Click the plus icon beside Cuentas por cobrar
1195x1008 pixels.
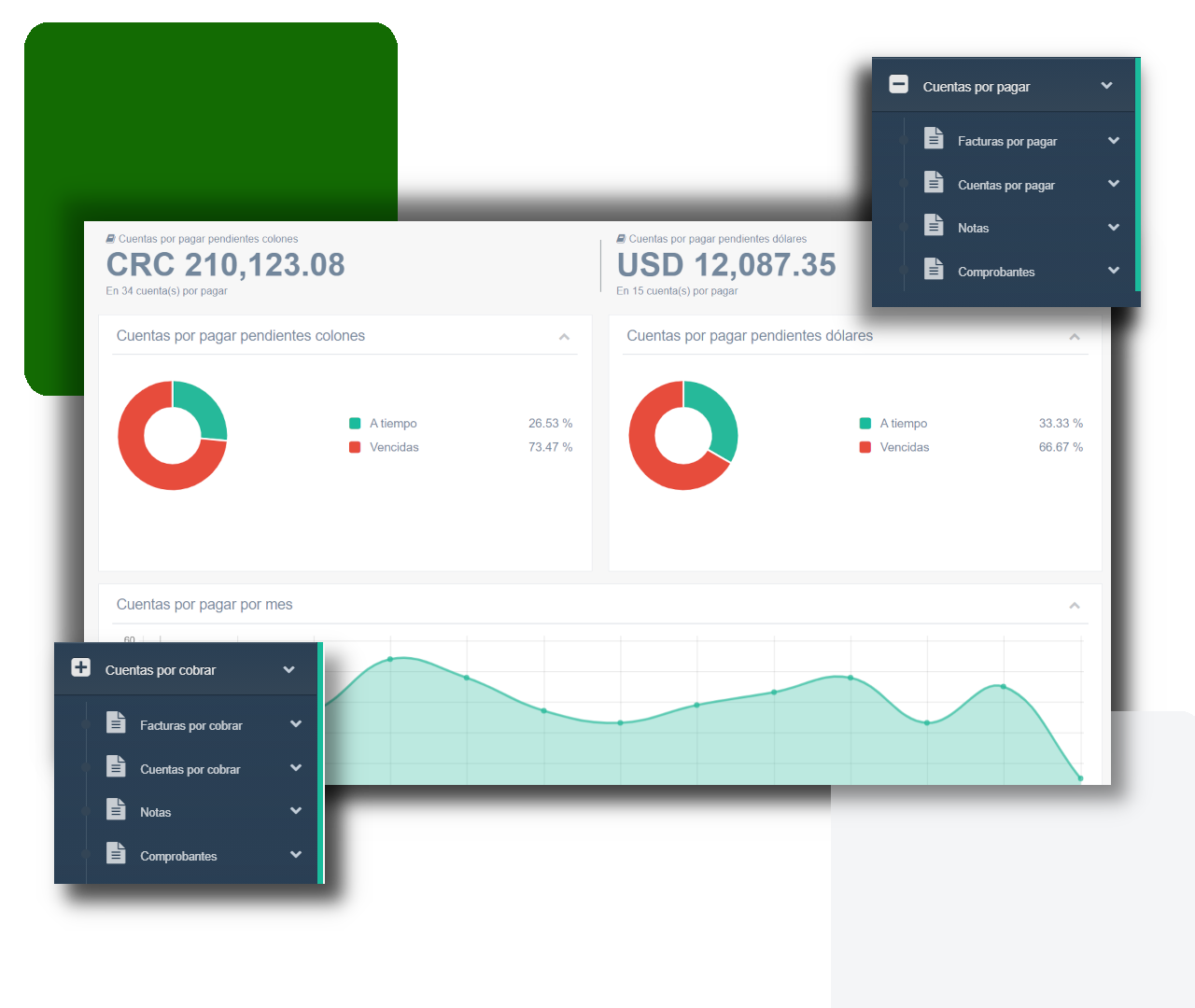click(x=81, y=667)
